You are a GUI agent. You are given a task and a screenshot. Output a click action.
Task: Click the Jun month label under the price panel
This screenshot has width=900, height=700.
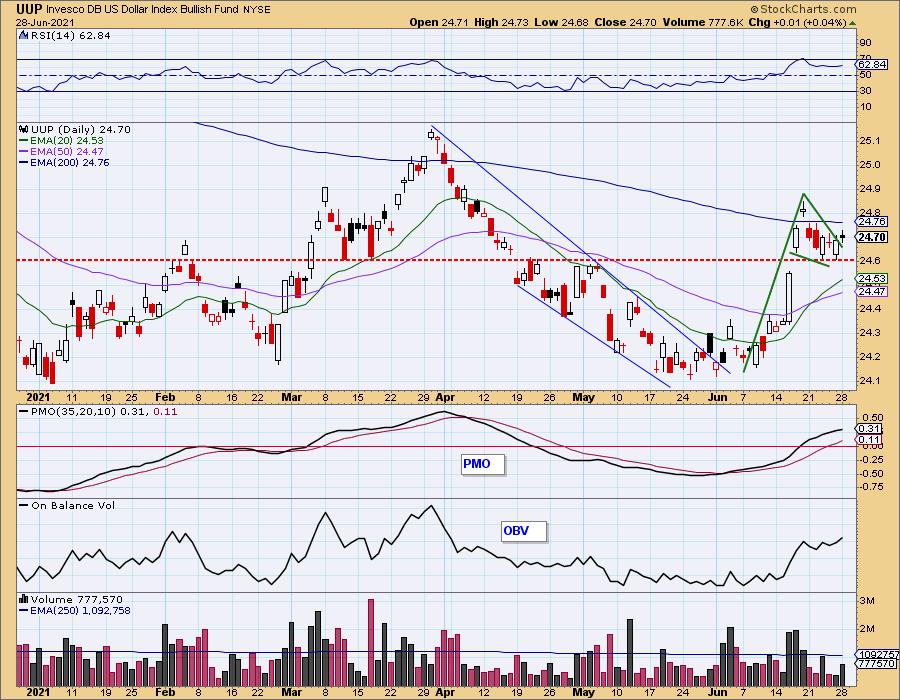[x=717, y=397]
